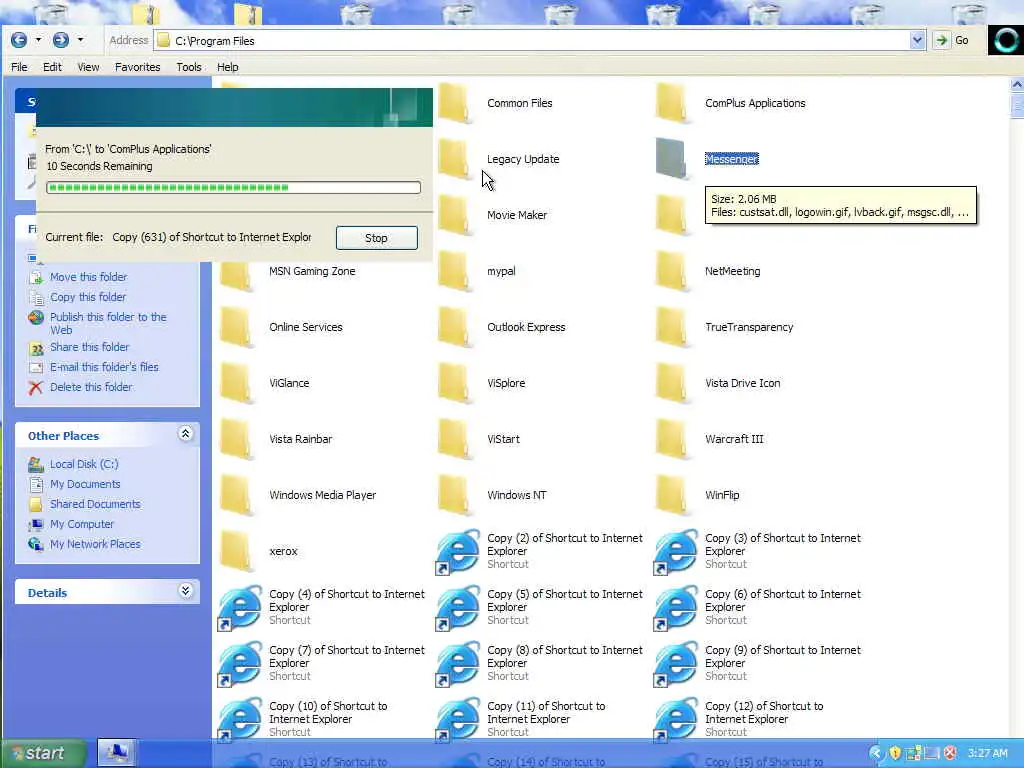
Task: Select the ViStart folder icon
Action: click(455, 440)
